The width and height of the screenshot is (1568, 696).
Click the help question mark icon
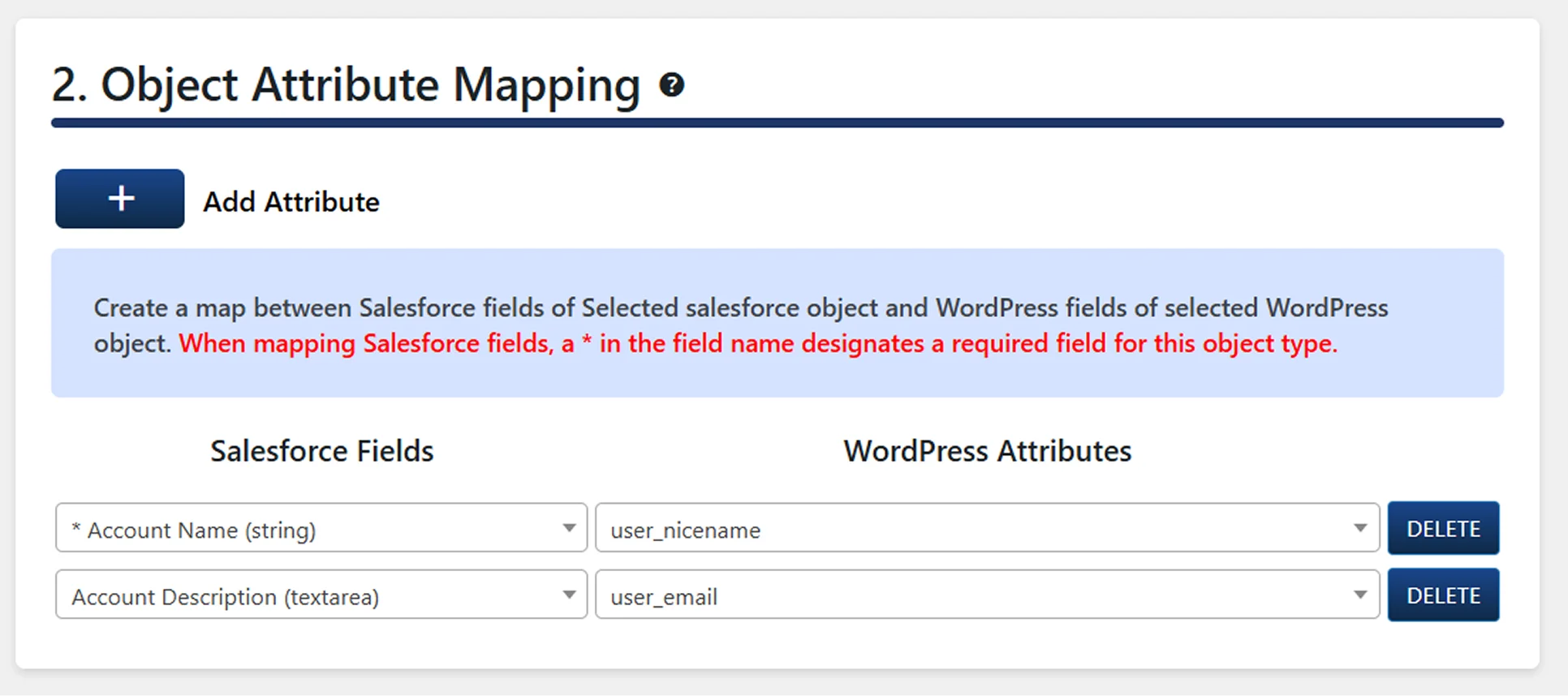tap(671, 84)
